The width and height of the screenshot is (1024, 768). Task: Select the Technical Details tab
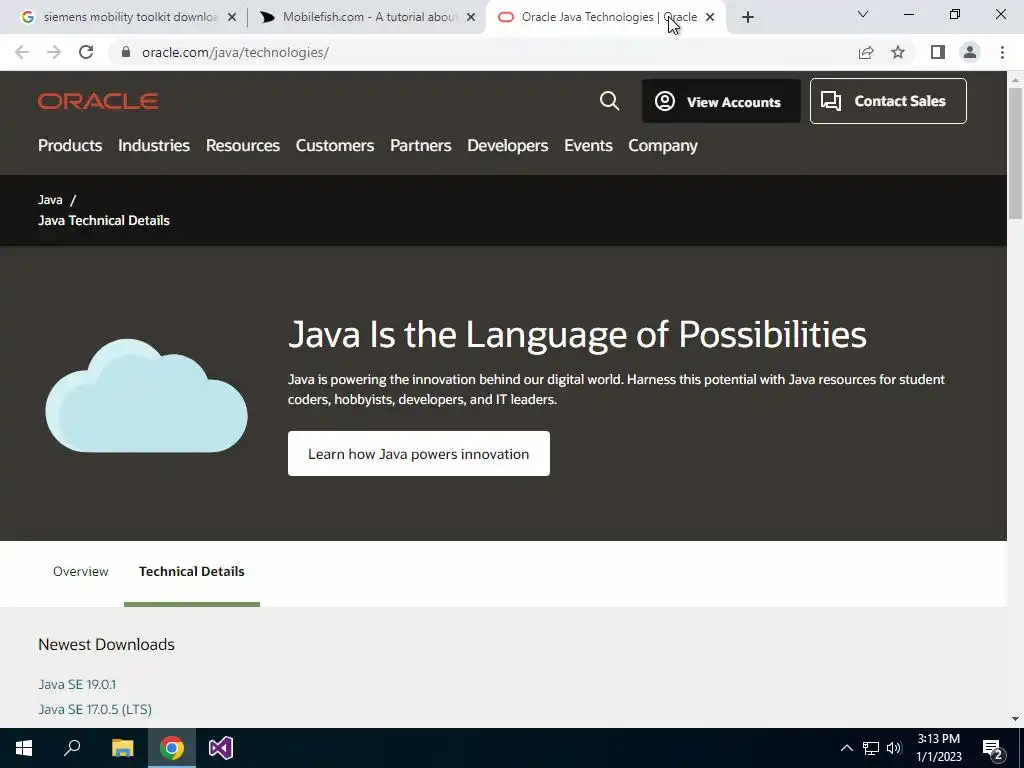click(x=192, y=571)
